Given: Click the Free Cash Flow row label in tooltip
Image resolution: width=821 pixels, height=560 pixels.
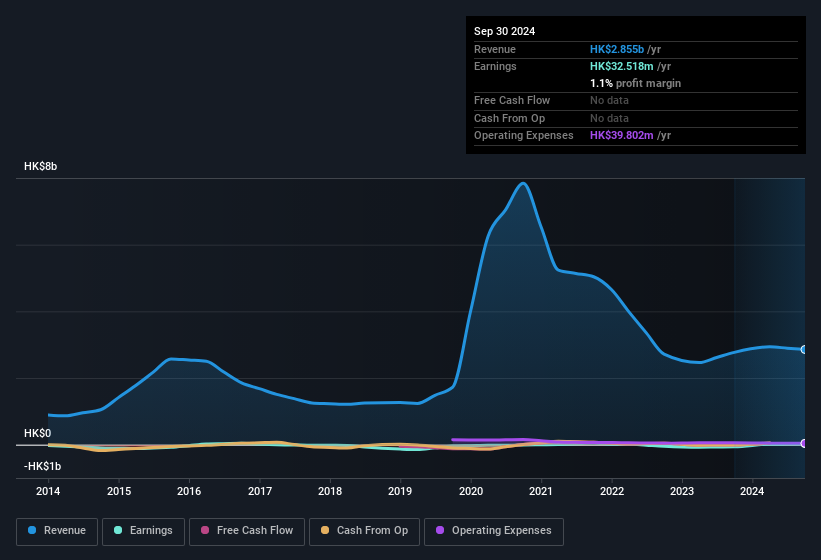Looking at the screenshot, I should point(512,100).
